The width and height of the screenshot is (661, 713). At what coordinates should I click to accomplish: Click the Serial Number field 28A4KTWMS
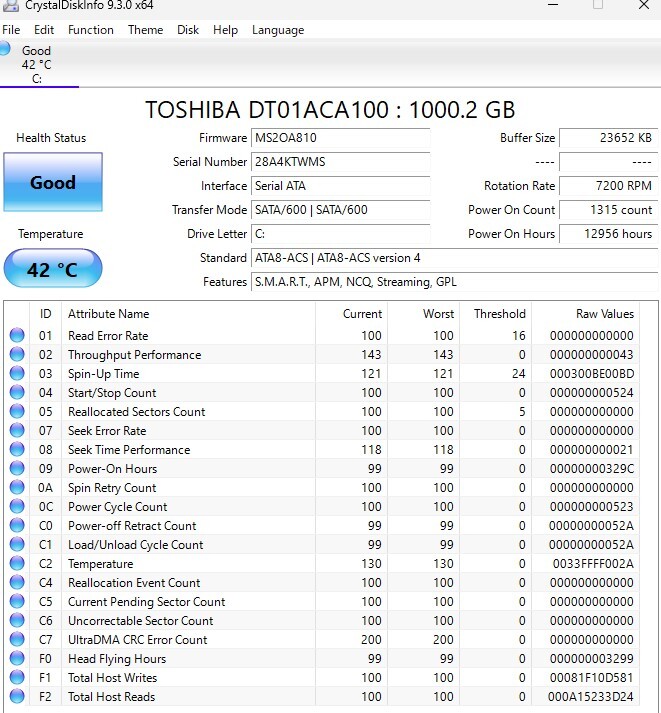(x=340, y=162)
